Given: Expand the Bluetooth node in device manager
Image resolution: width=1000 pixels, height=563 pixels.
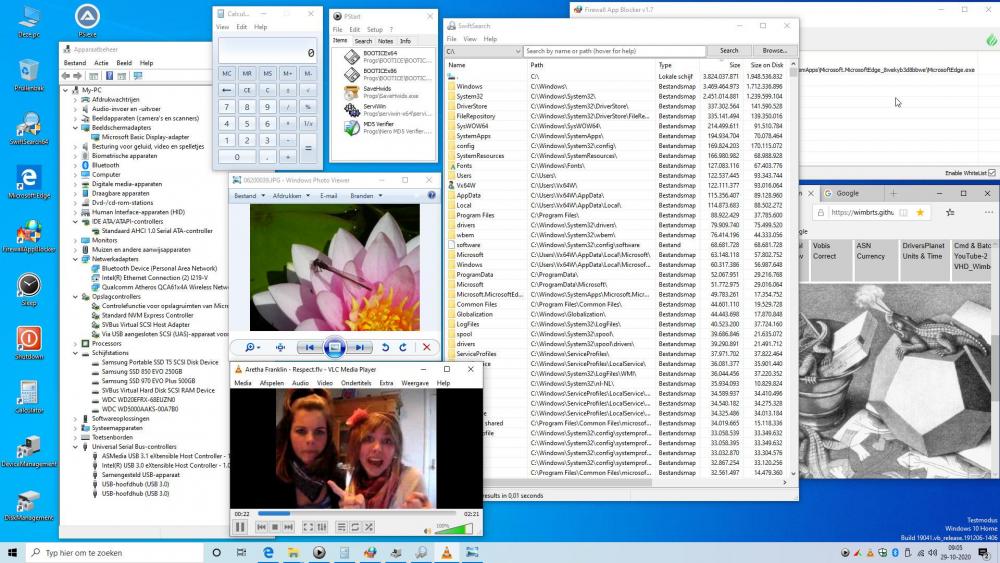Looking at the screenshot, I should point(76,165).
